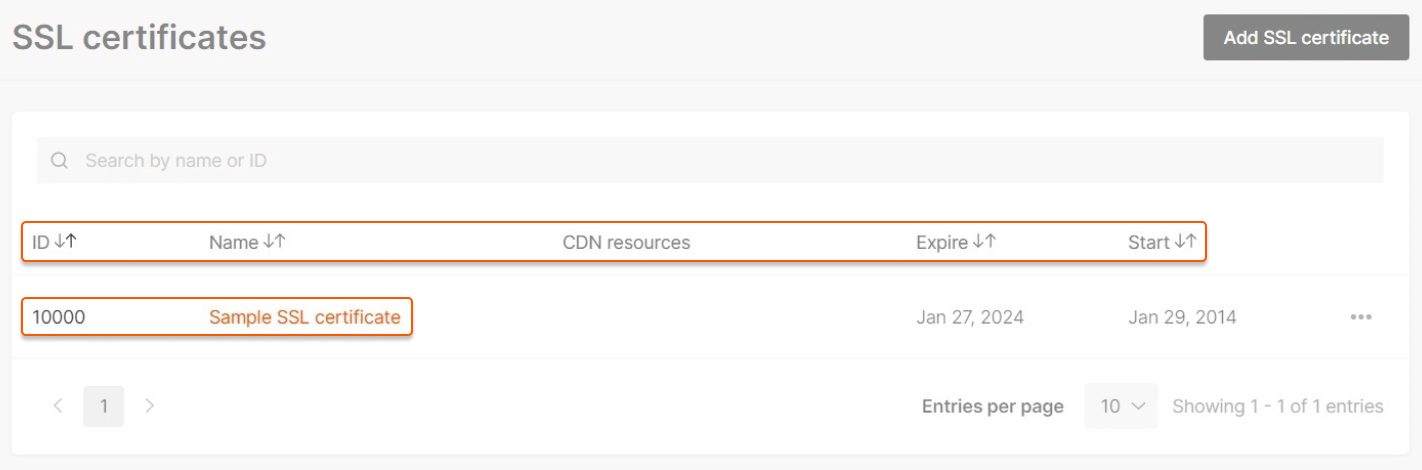Sort by ID using its arrows icon

(66, 242)
